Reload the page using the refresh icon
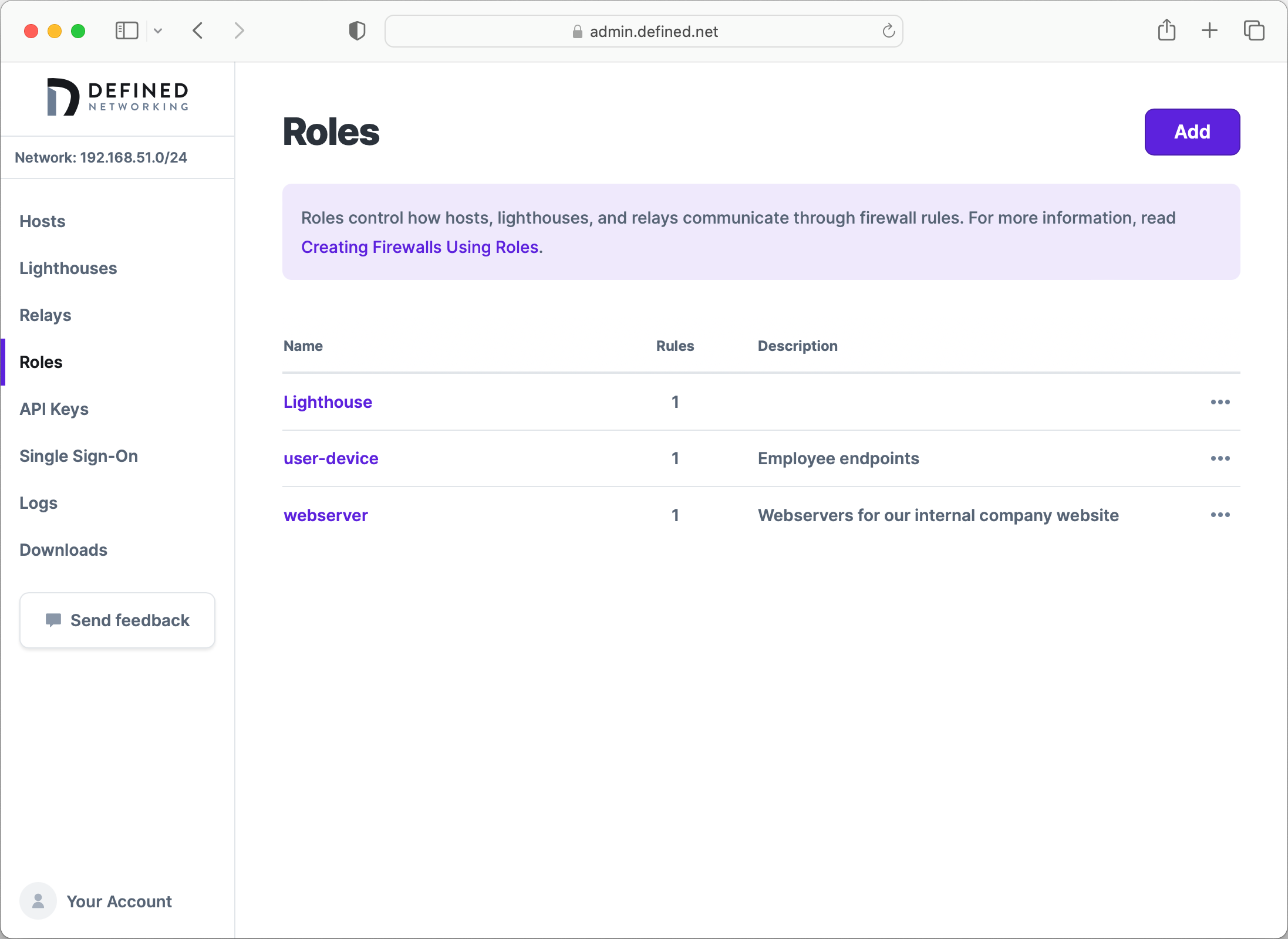 888,31
